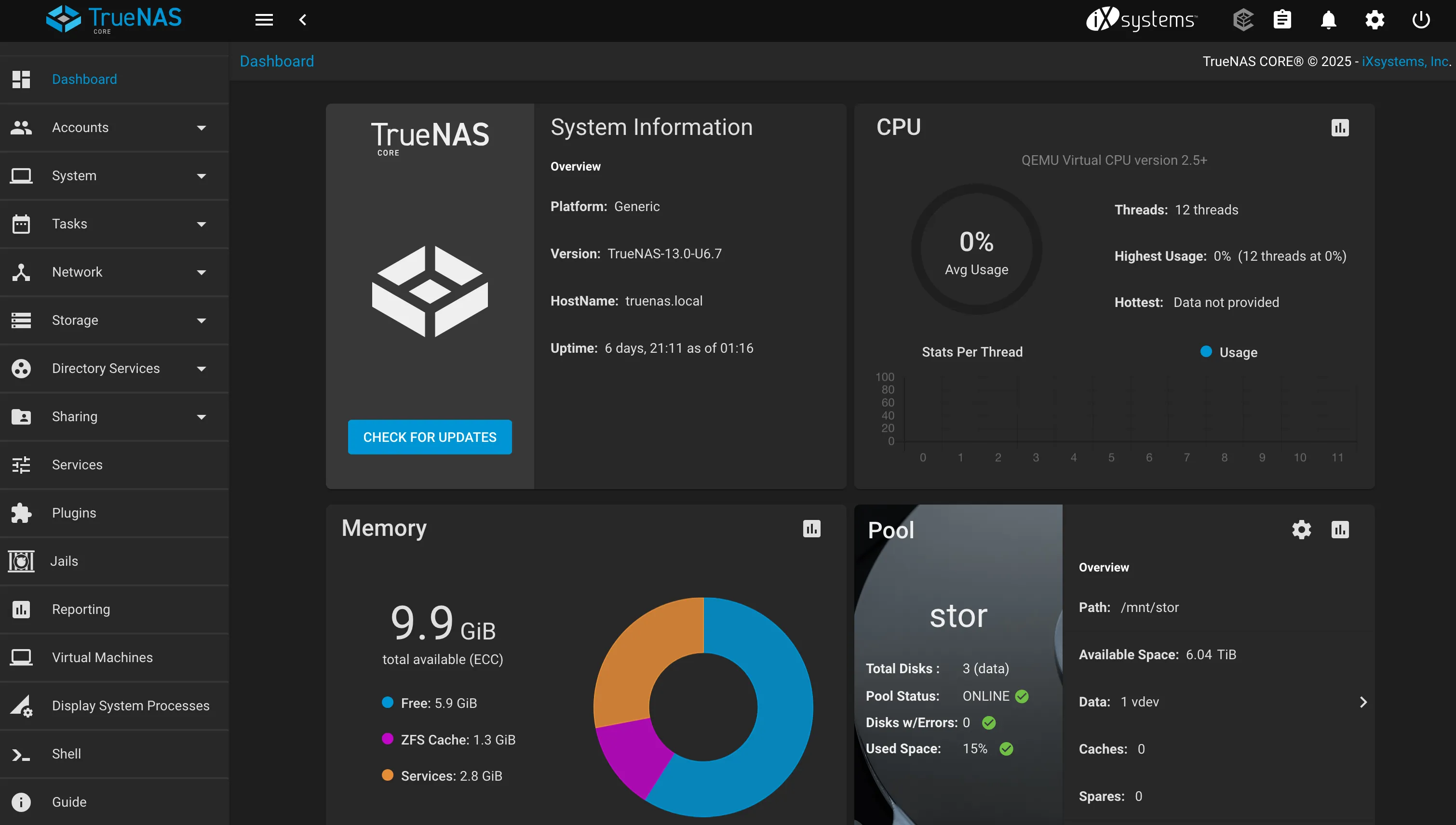Click the Shell prompt icon
This screenshot has height=825, width=1456.
coord(21,754)
